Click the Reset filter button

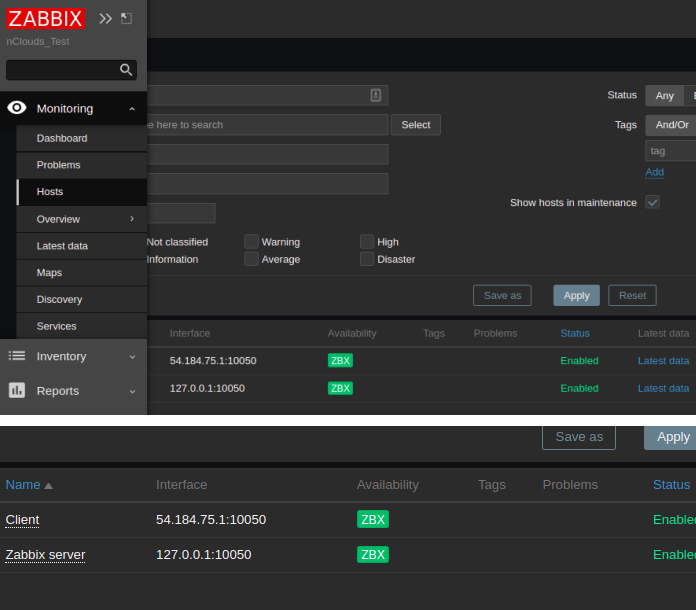pyautogui.click(x=632, y=295)
